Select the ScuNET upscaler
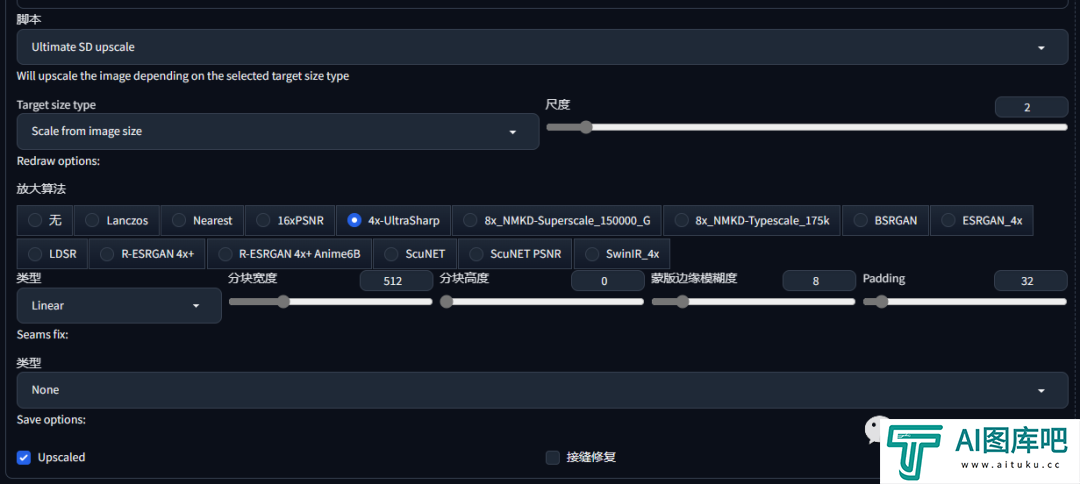This screenshot has width=1080, height=484. tap(415, 253)
